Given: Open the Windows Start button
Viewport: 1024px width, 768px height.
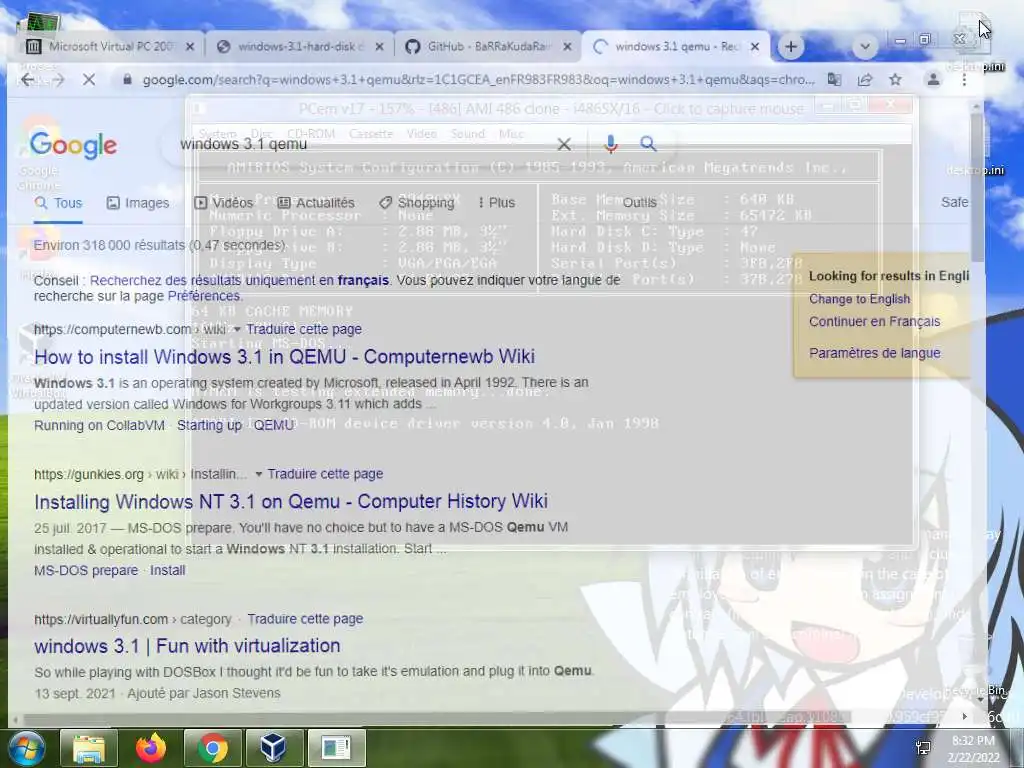Looking at the screenshot, I should pos(25,748).
